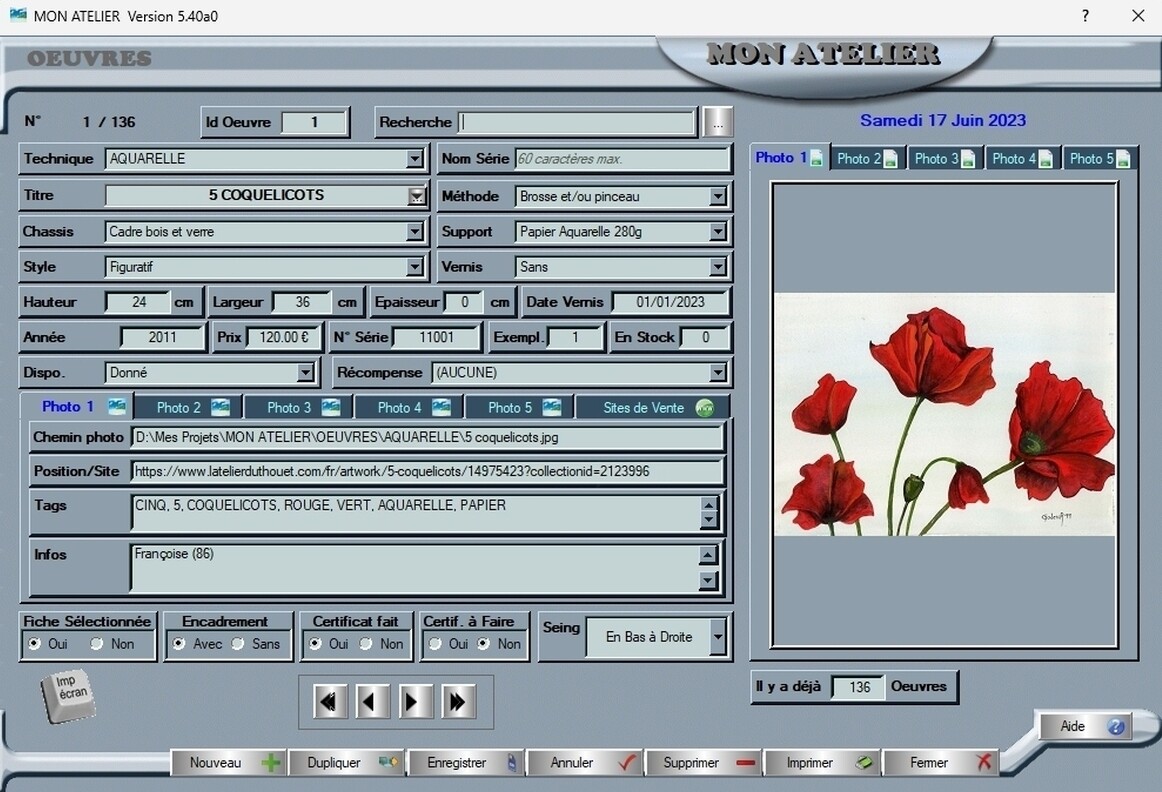This screenshot has height=792, width=1162.
Task: Click the Imprimer button
Action: (x=823, y=762)
